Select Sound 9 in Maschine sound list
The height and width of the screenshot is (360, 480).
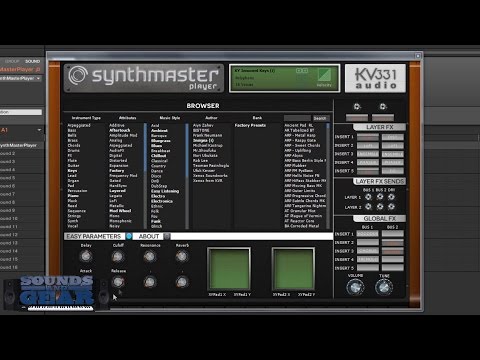pyautogui.click(x=7, y=210)
